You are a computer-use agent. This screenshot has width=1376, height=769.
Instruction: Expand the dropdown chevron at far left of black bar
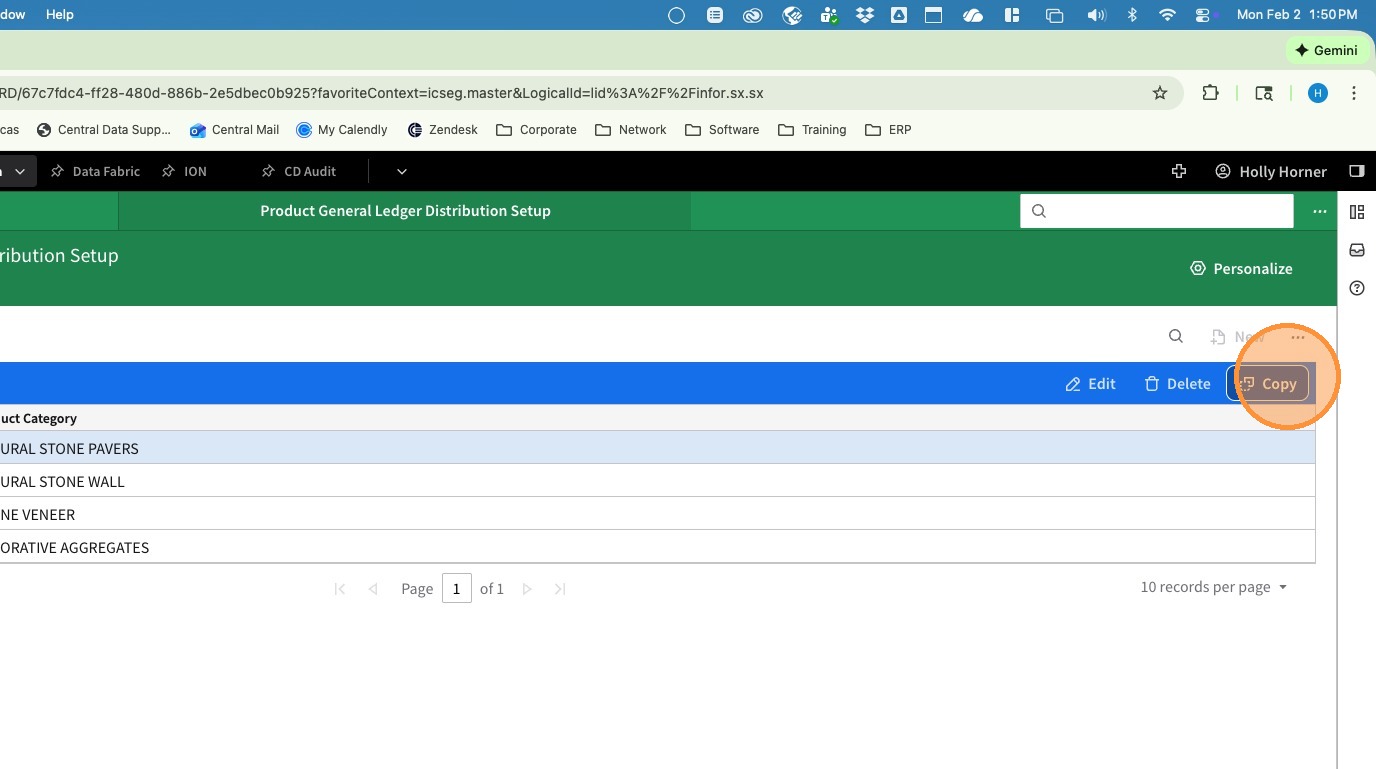[20, 171]
